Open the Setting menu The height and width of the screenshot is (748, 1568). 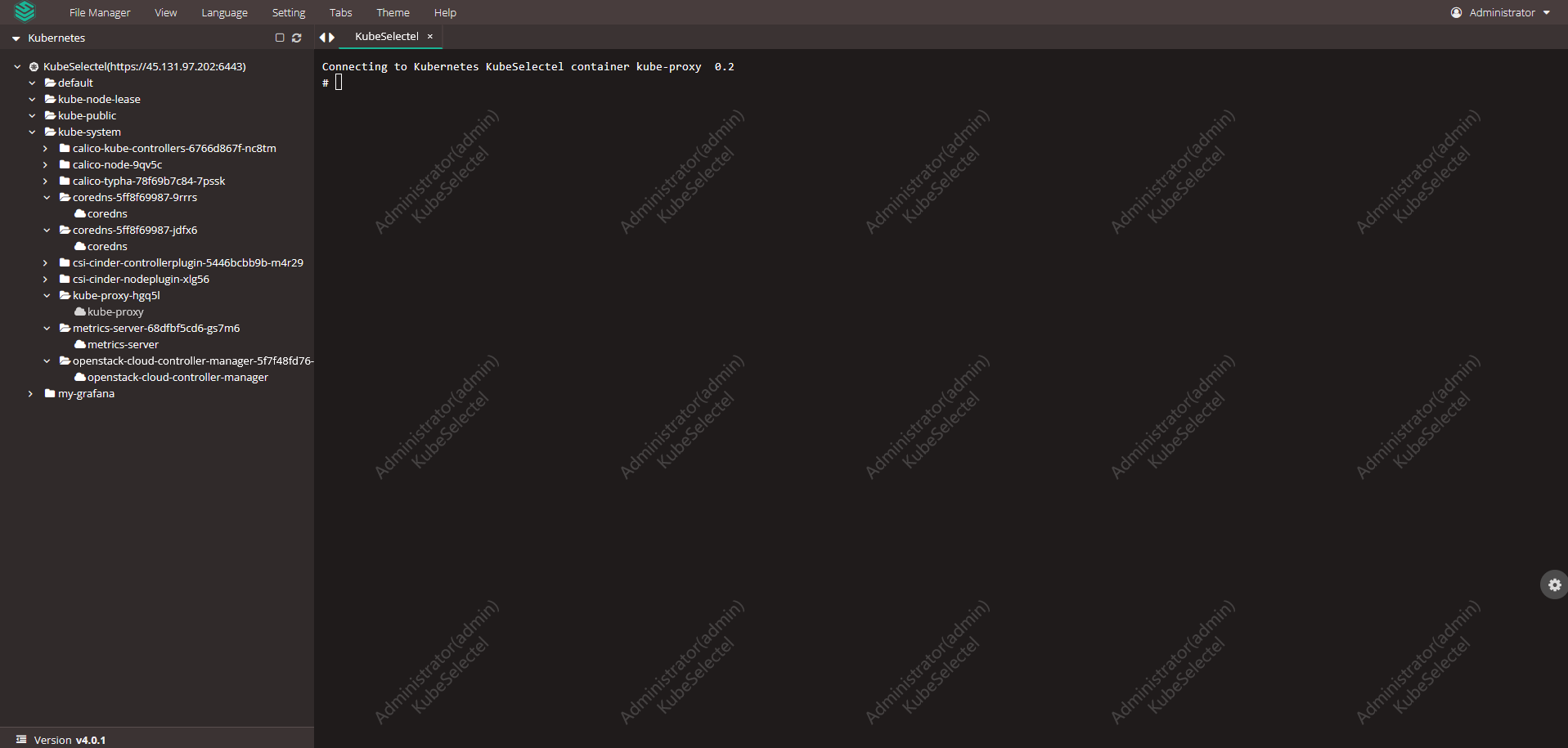(x=289, y=12)
